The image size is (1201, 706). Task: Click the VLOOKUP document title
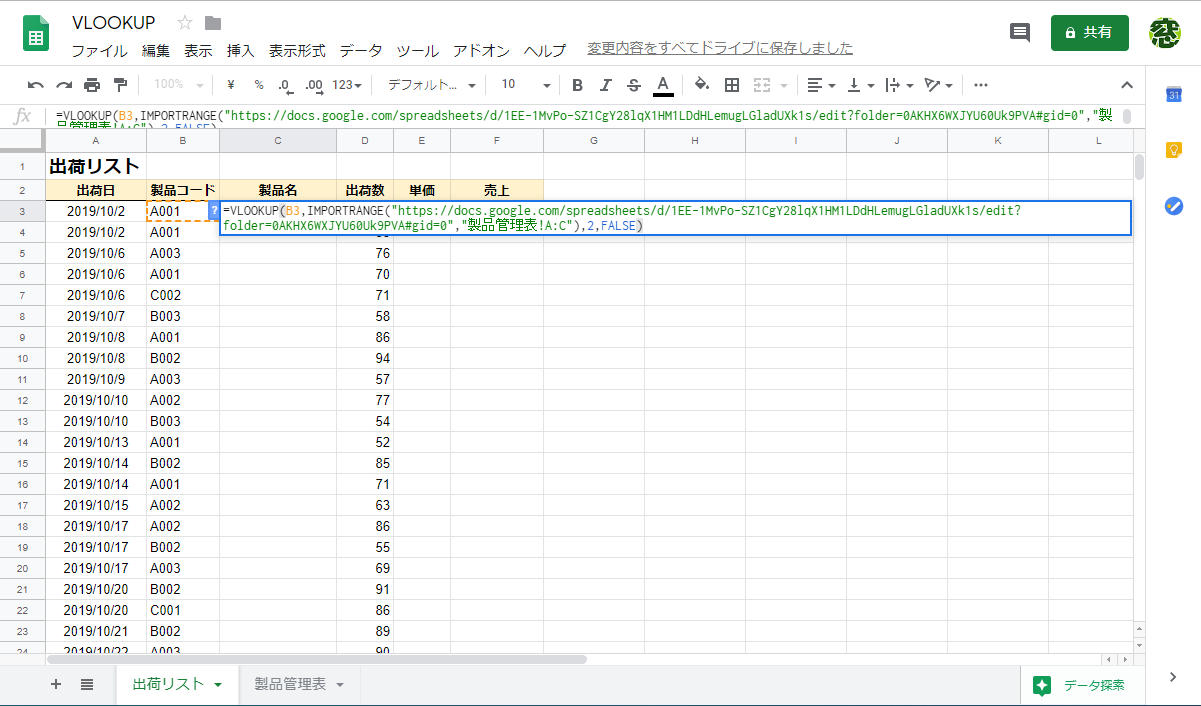point(113,22)
